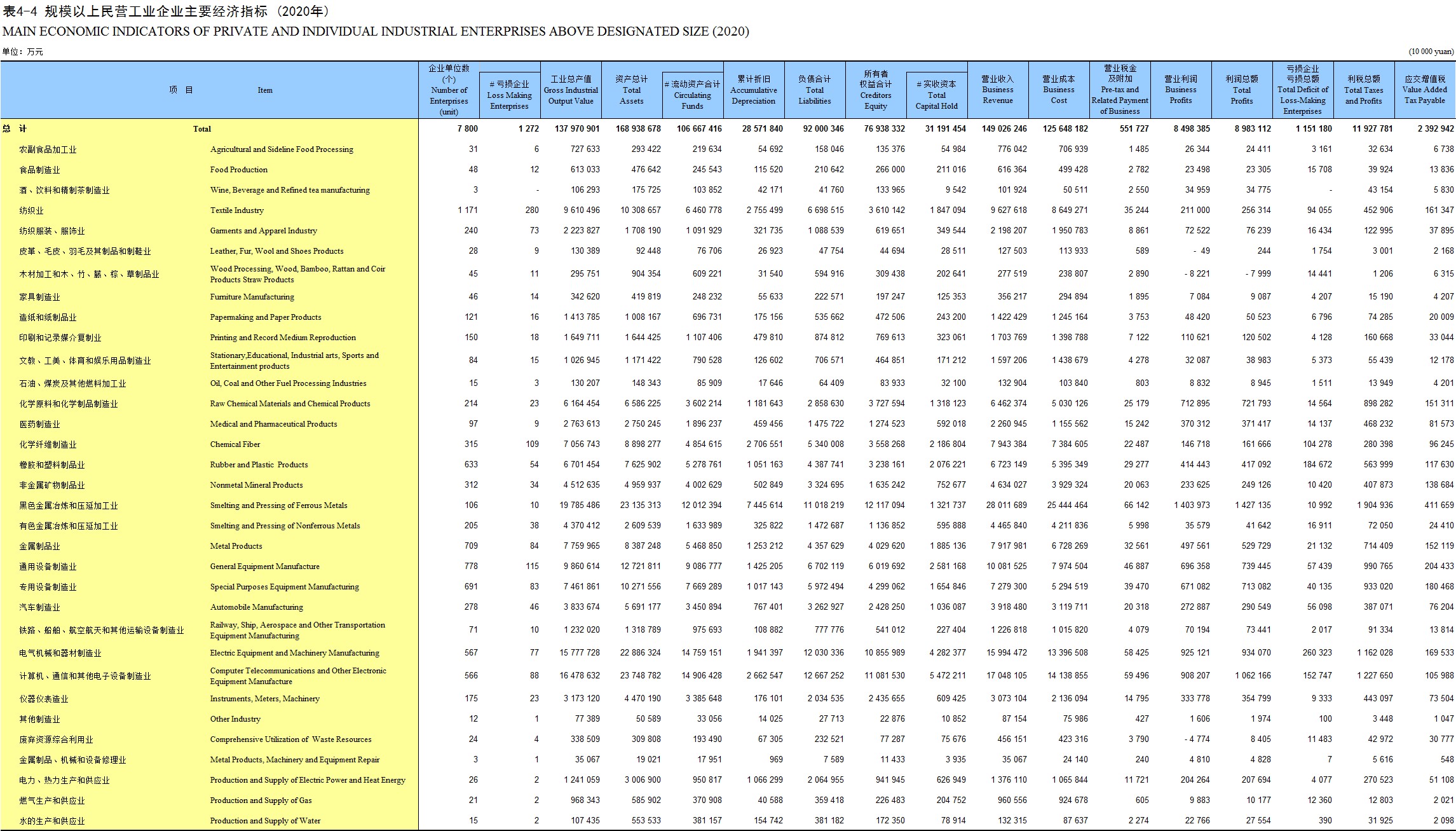Viewport: 1456px width, 831px height.
Task: Select the Number of Enterprises header cell
Action: tap(449, 90)
